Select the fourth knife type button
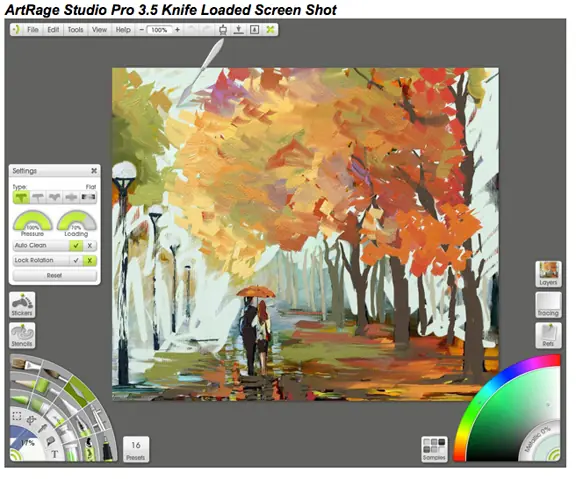Screen dimensions: 576x479 tap(71, 197)
